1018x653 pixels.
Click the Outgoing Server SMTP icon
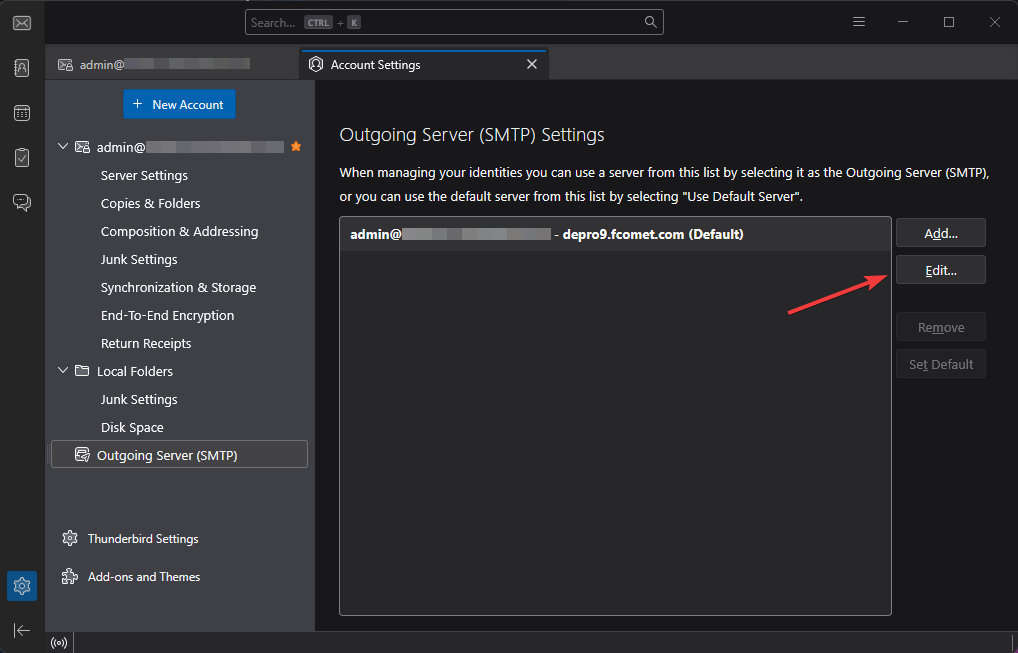(x=82, y=454)
